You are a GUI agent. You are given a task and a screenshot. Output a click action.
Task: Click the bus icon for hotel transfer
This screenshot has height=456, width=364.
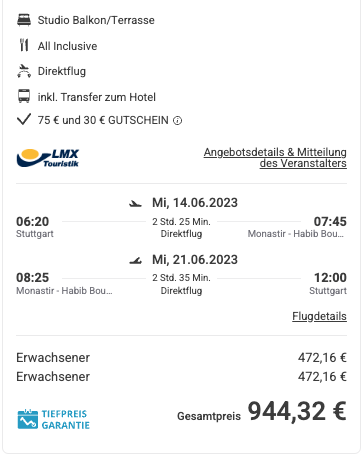tap(24, 97)
